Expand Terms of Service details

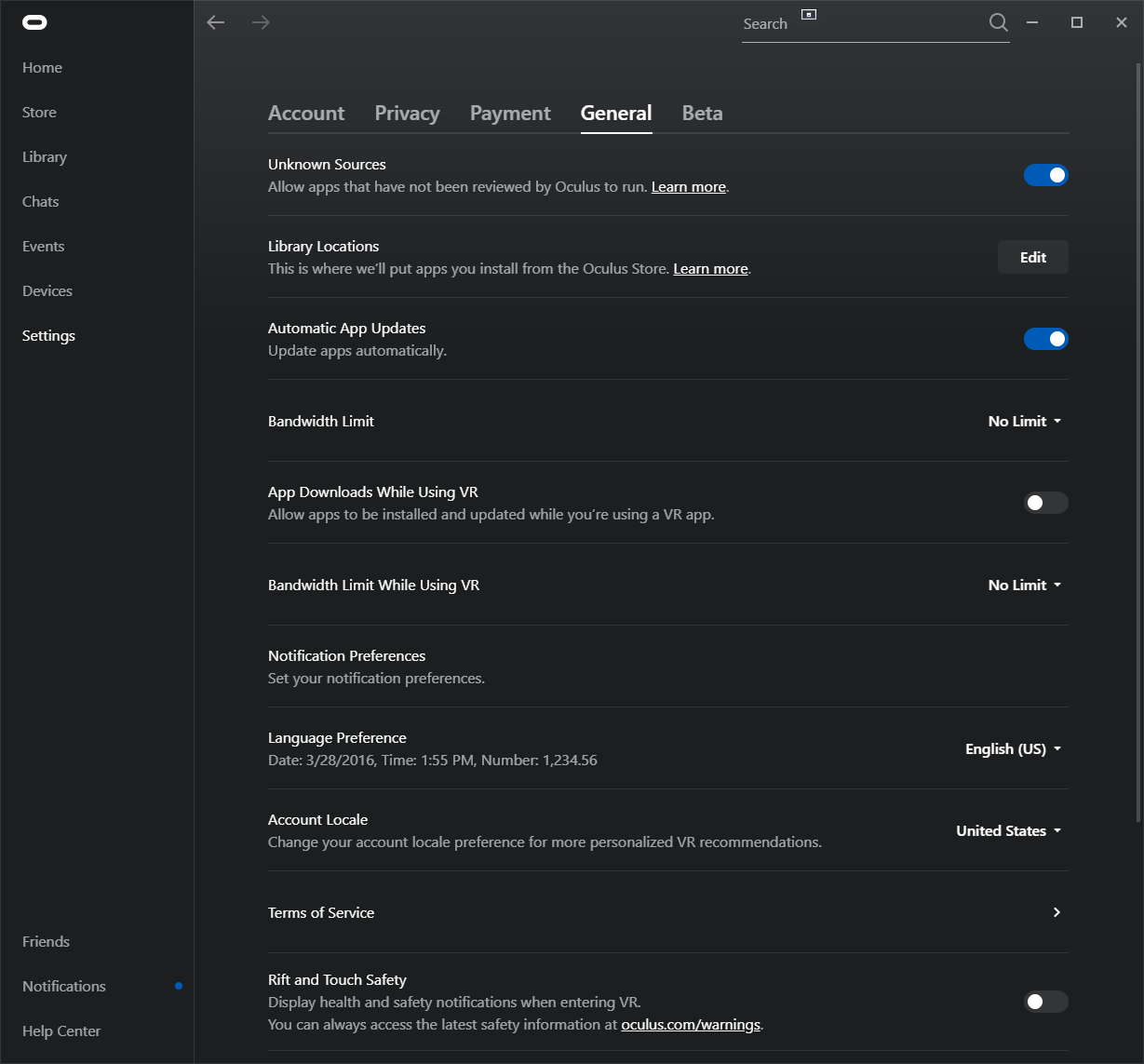[1057, 912]
